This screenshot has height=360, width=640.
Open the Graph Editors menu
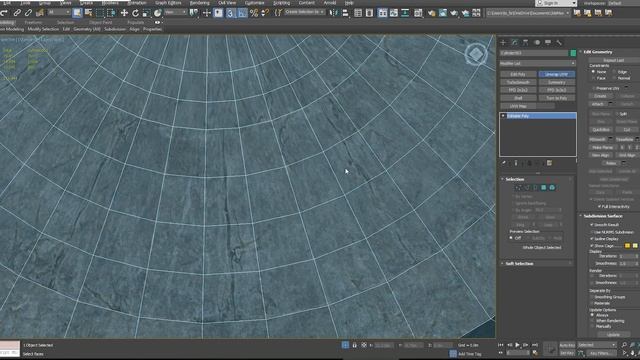(x=168, y=3)
